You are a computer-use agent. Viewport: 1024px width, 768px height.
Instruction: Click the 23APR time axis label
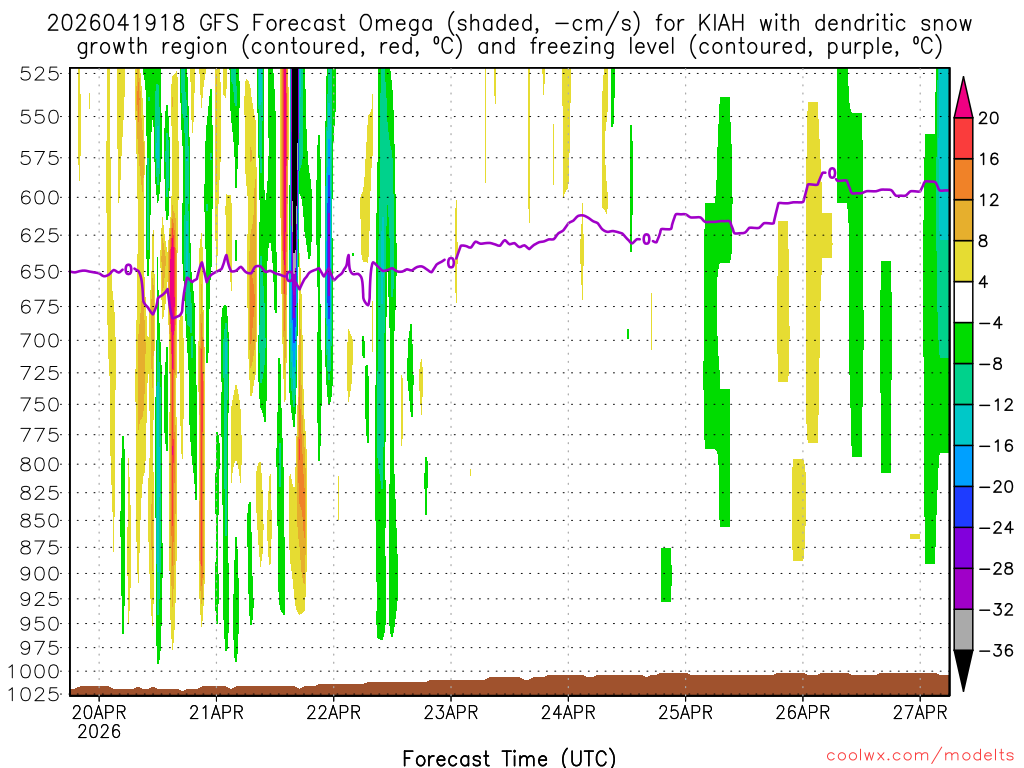(x=451, y=712)
